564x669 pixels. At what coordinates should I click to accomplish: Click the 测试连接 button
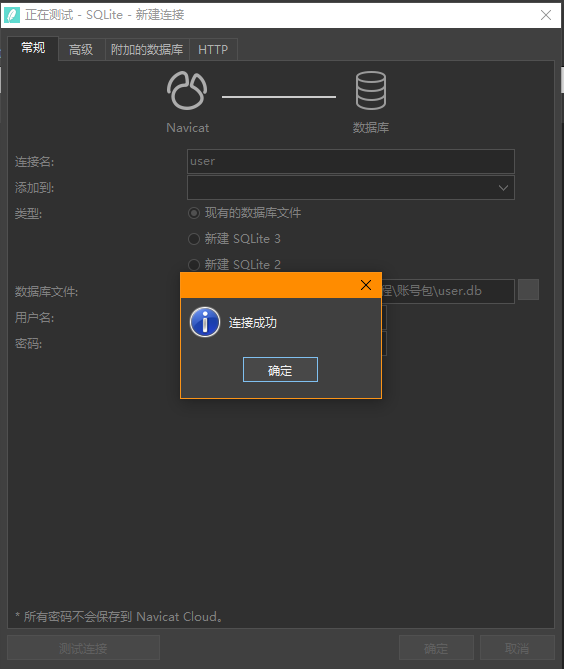[83, 648]
